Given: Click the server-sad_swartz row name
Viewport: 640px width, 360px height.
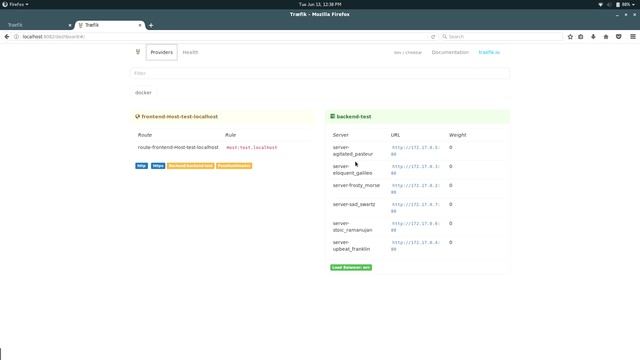Looking at the screenshot, I should point(354,204).
